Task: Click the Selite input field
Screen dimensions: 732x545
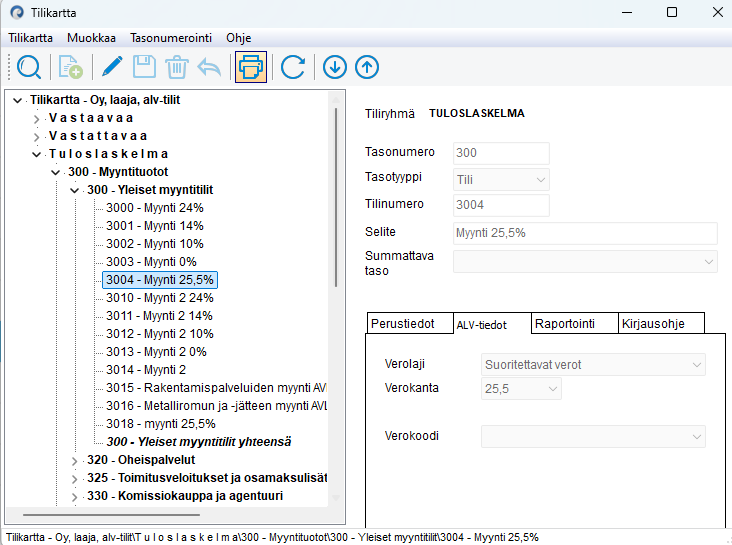Action: pyautogui.click(x=585, y=233)
